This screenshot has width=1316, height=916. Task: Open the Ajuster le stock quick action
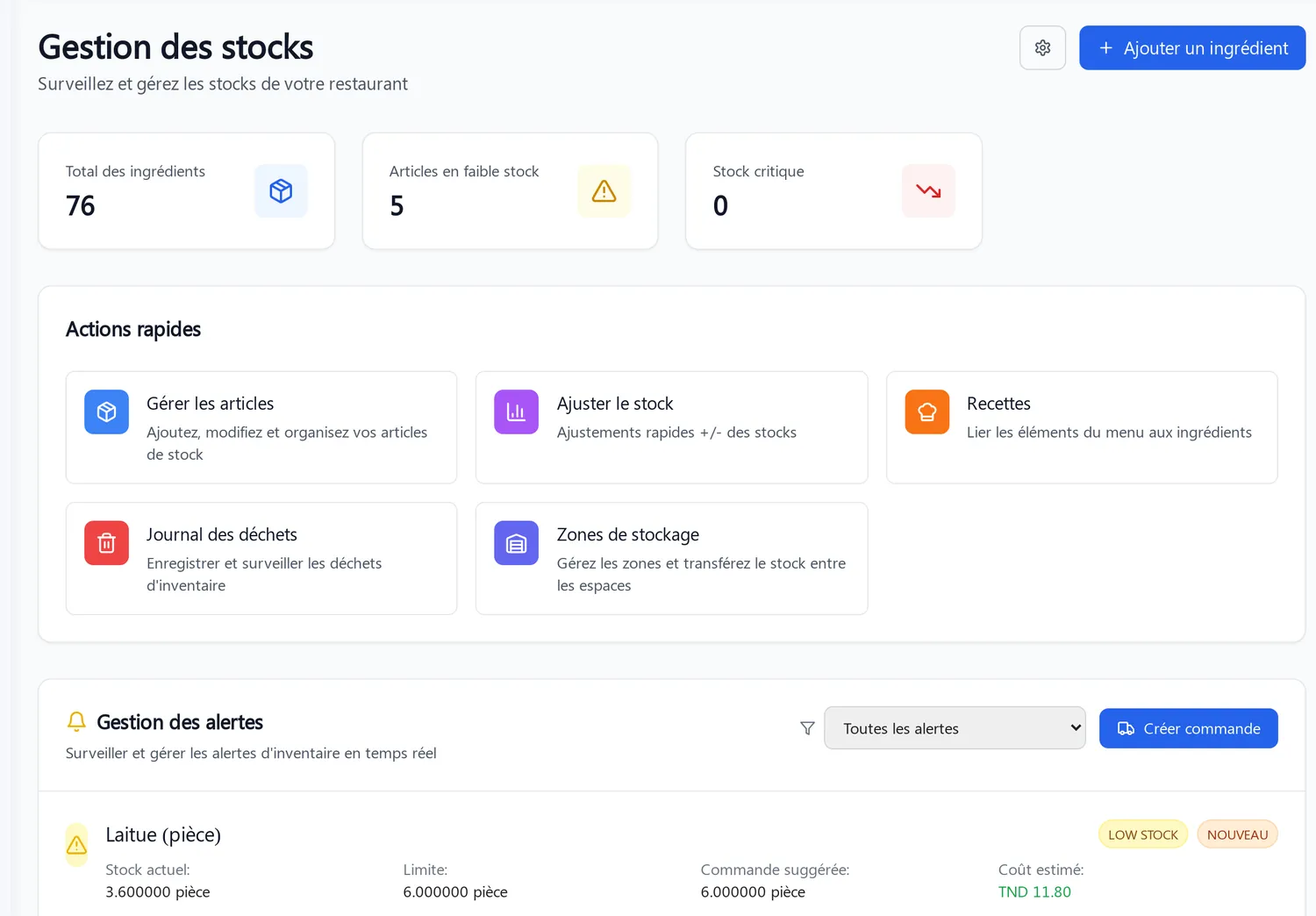(x=671, y=427)
